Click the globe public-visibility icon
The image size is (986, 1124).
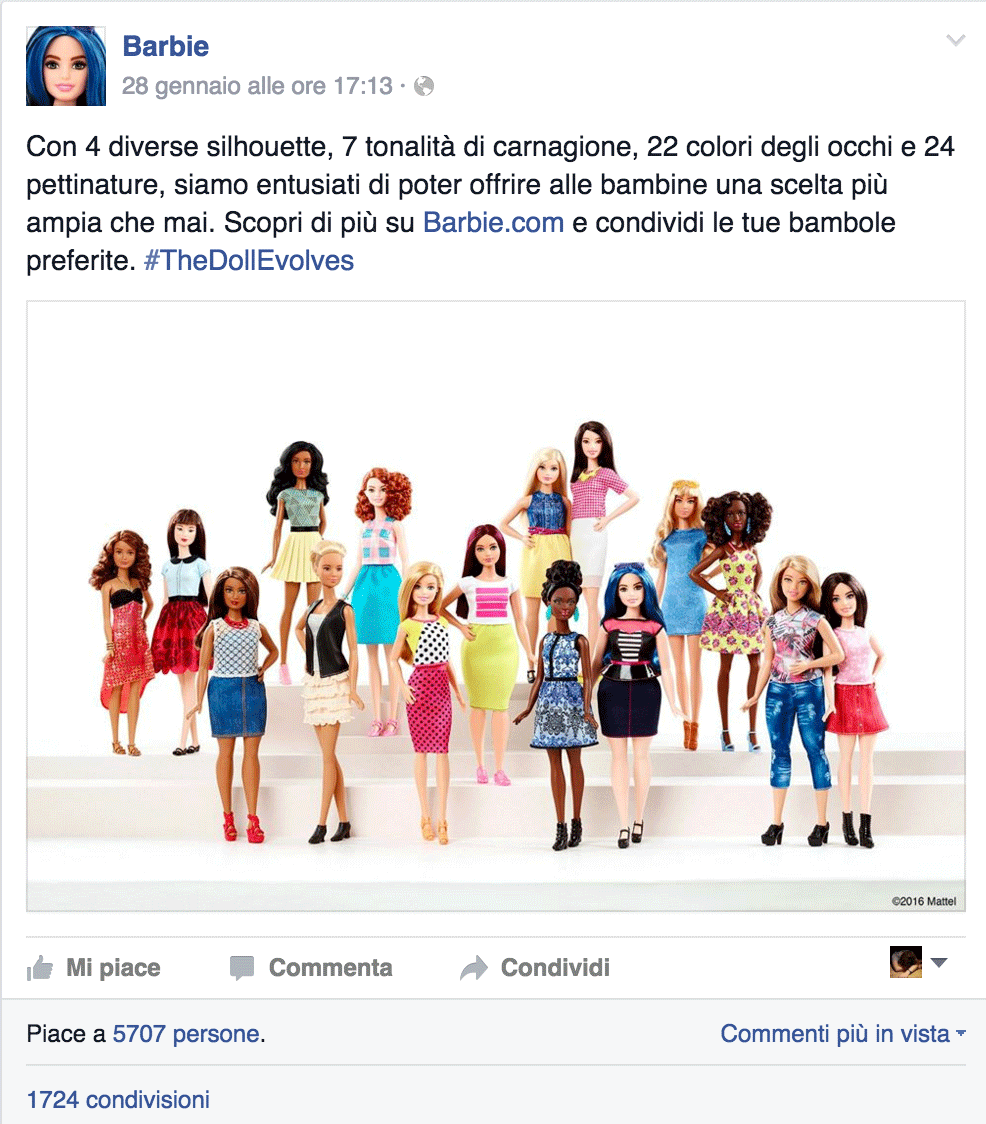pyautogui.click(x=424, y=86)
